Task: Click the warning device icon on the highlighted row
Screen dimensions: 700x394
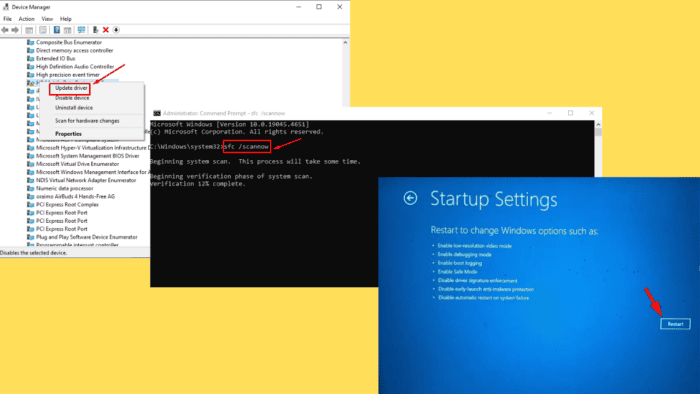Action: [x=30, y=83]
